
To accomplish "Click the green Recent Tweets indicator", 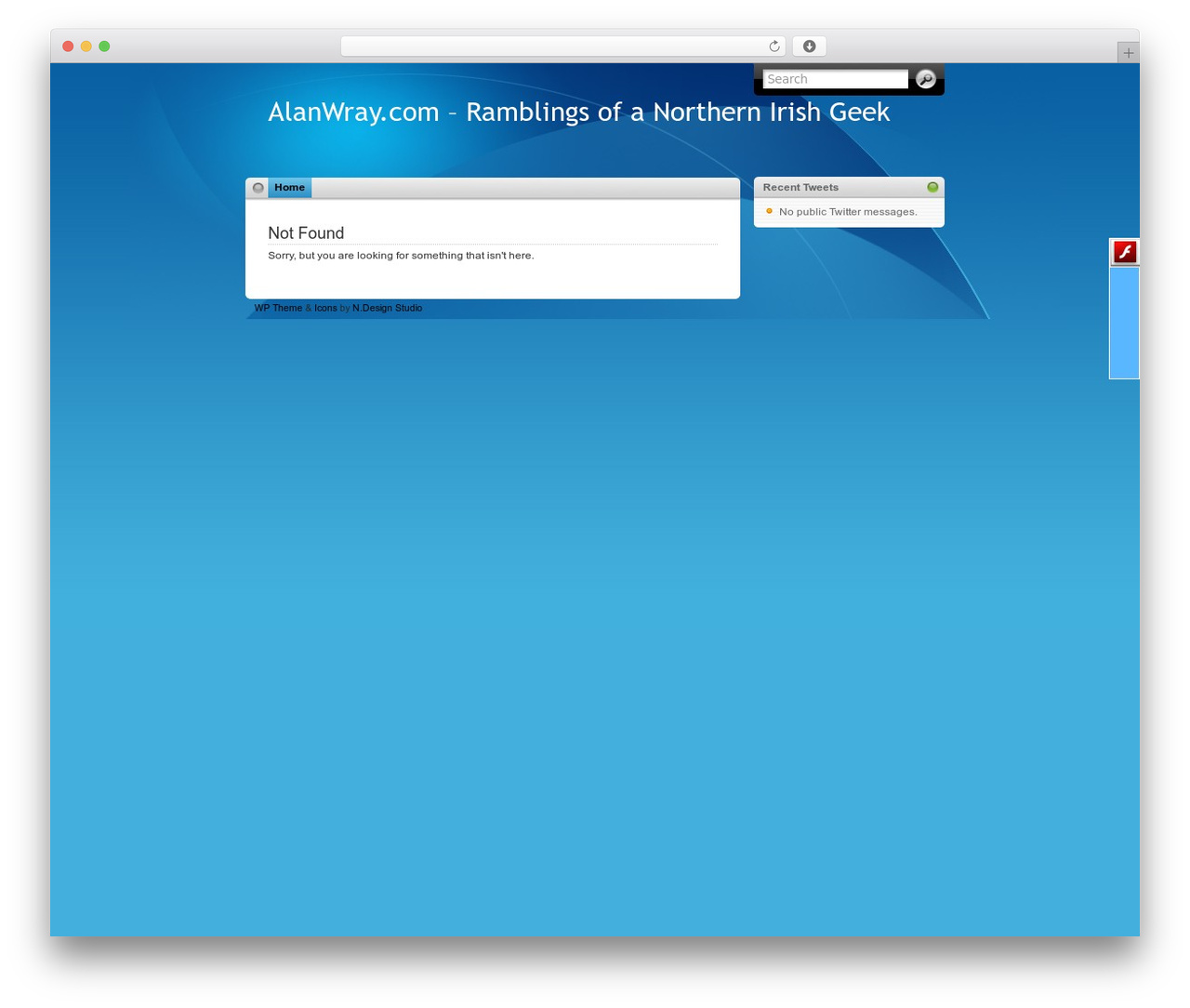I will pyautogui.click(x=932, y=187).
